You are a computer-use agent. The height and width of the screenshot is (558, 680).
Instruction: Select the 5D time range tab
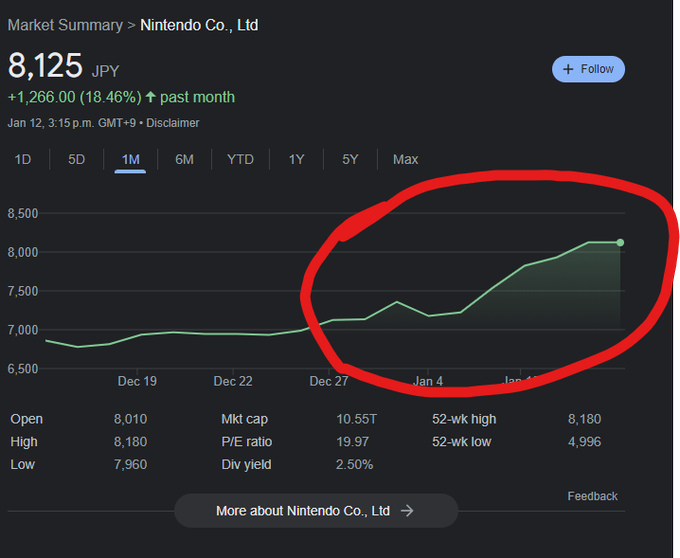pos(76,159)
